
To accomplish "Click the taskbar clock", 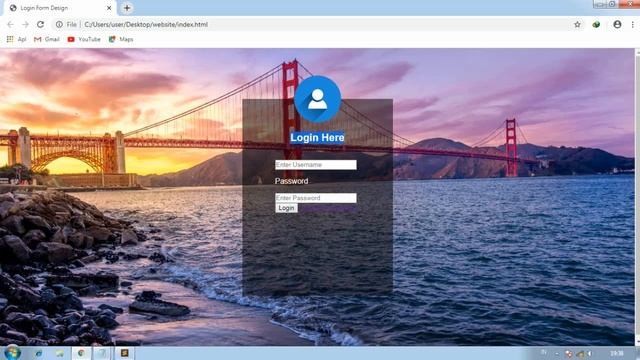I will [x=617, y=353].
